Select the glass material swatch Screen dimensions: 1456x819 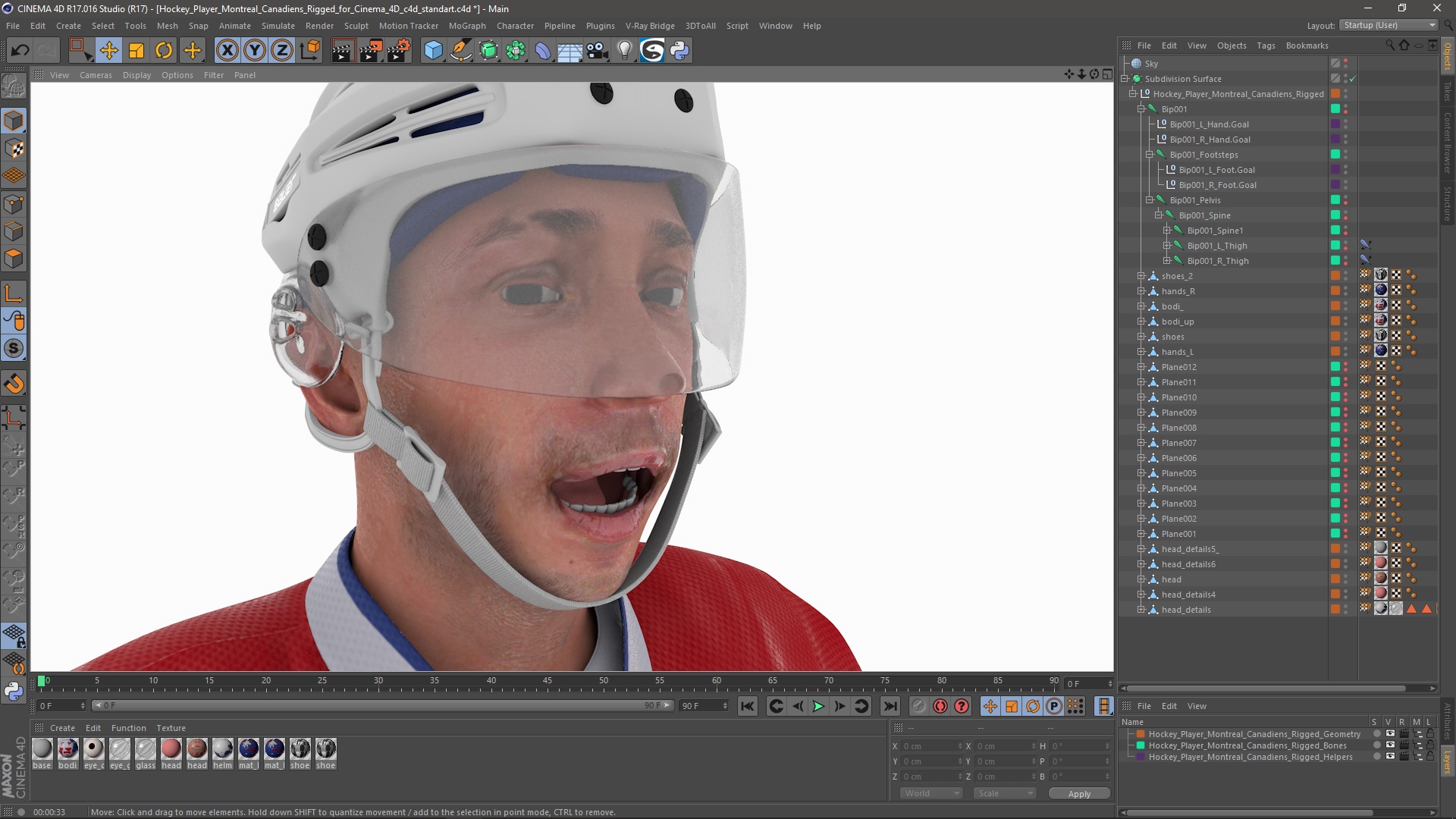pos(146,754)
